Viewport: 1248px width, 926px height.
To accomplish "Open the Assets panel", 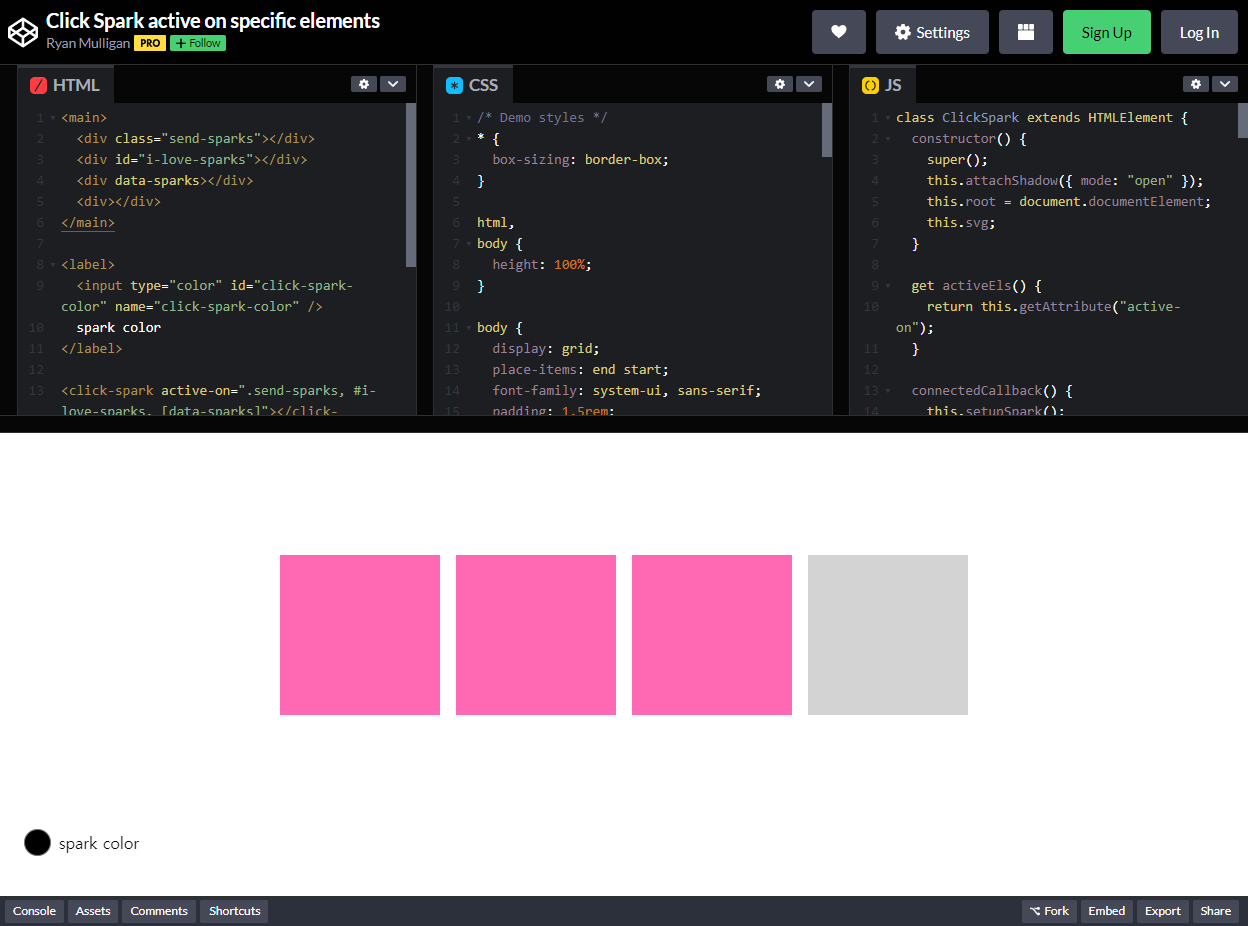I will (93, 911).
